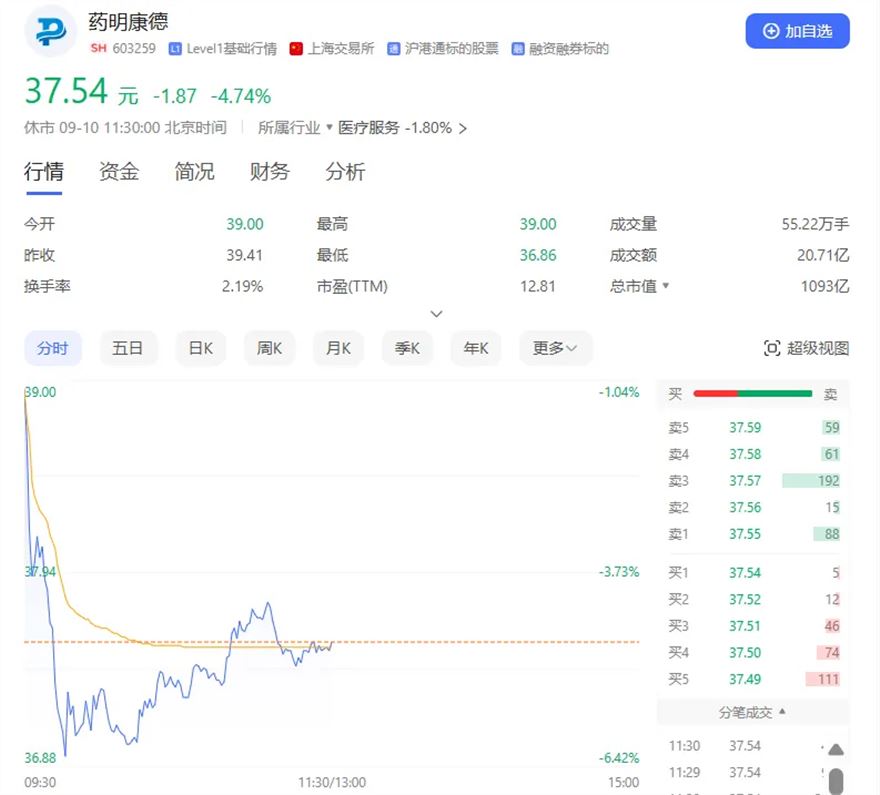Click the 融资融券标的 tag icon

point(518,48)
